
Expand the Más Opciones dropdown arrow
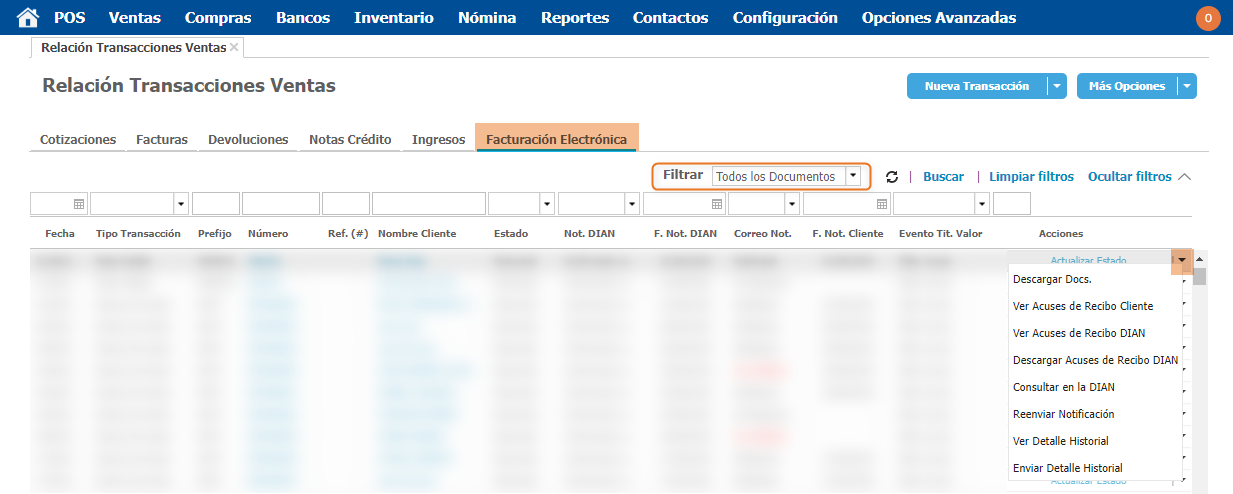click(x=1187, y=87)
